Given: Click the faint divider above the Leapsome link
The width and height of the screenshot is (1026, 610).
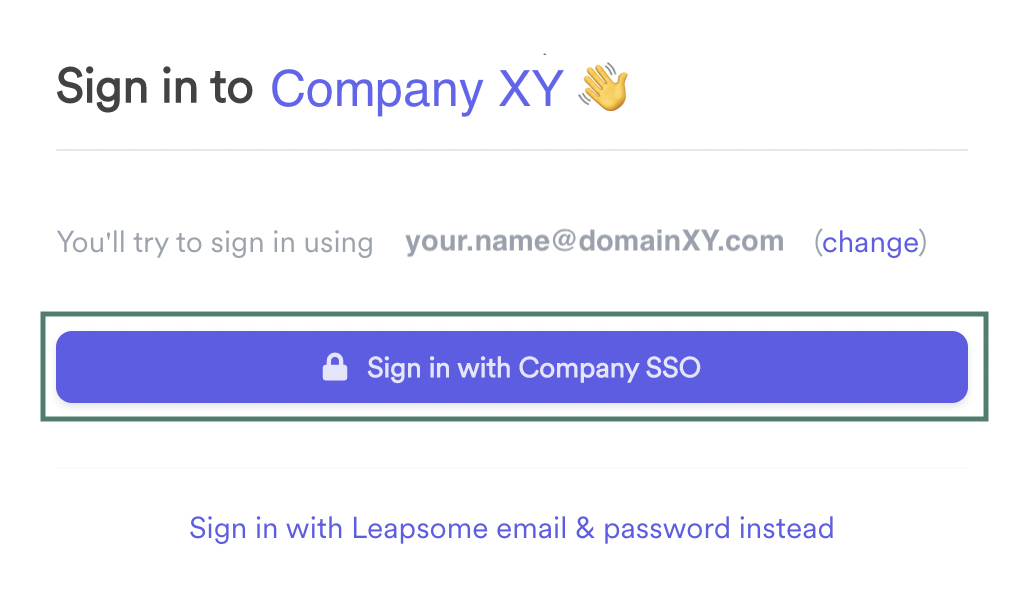Looking at the screenshot, I should (x=511, y=467).
